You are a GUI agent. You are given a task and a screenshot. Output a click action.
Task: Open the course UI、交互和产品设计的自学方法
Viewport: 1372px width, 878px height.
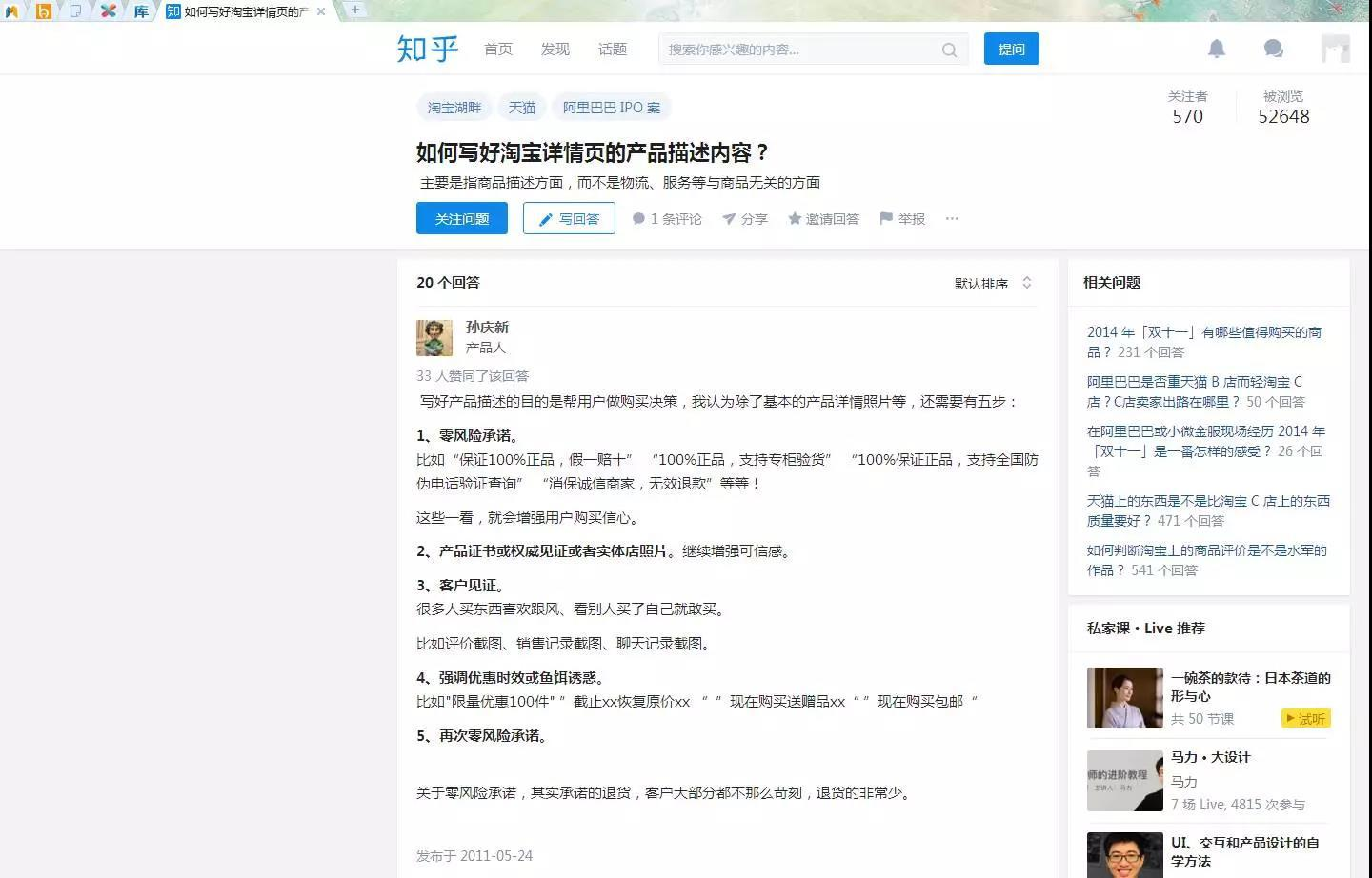click(1245, 851)
